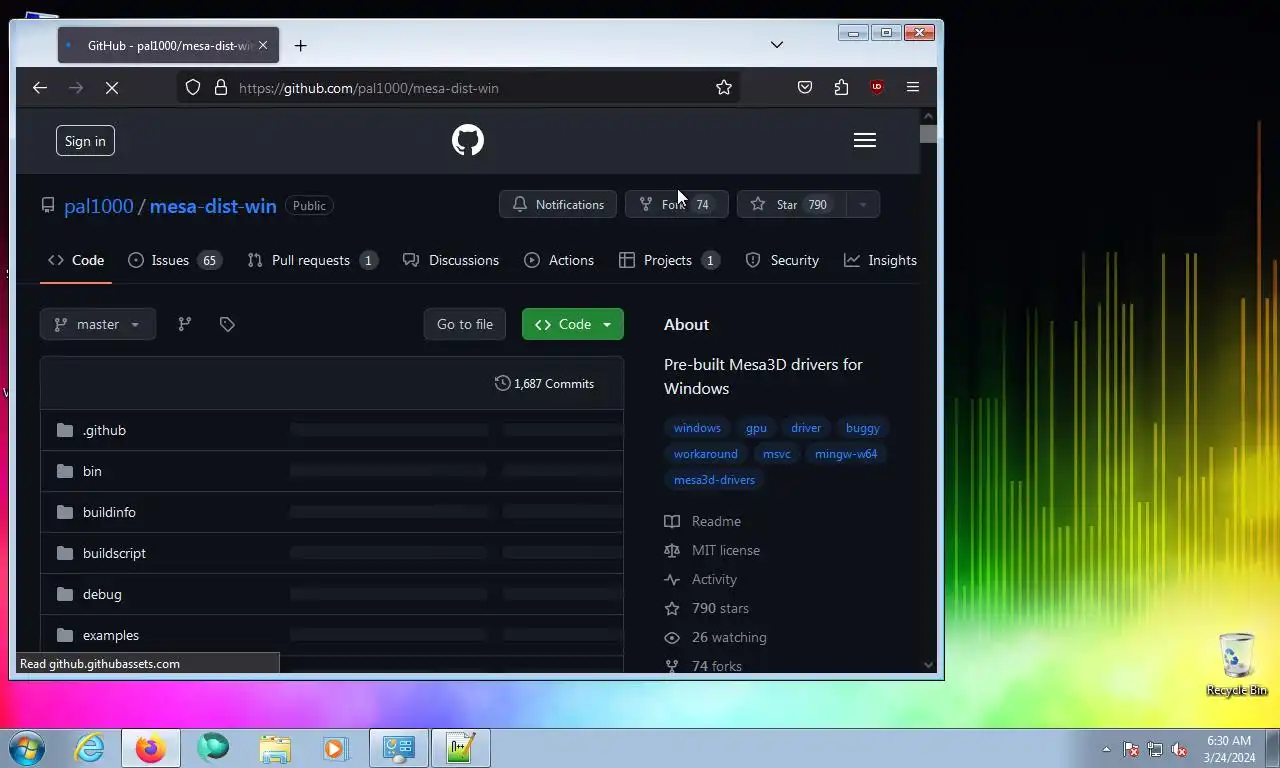Screen dimensions: 1280x768
Task: Open the debug folder
Action: pyautogui.click(x=102, y=594)
